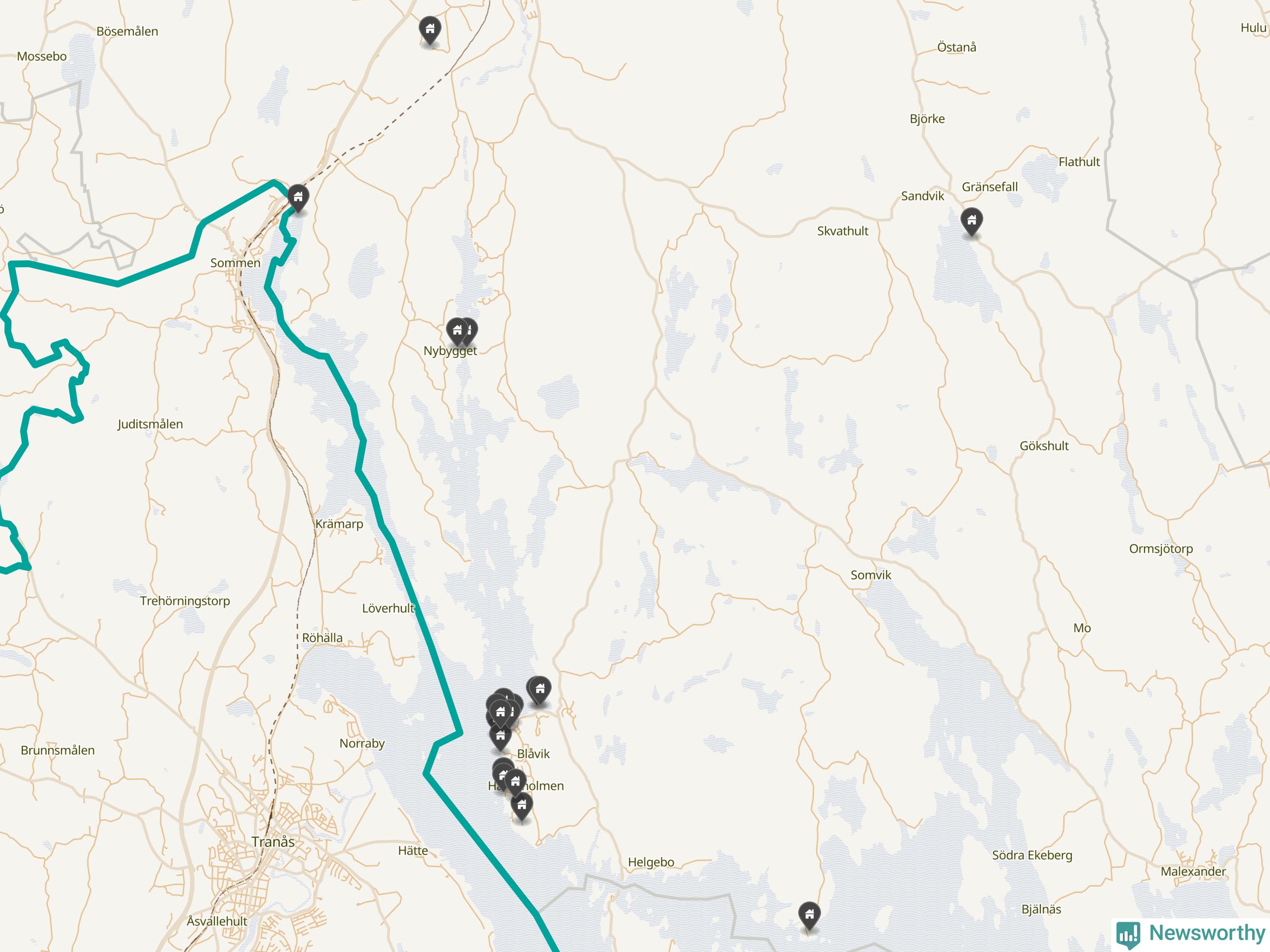Click the Gökshult place label
1270x952 pixels.
1044,446
